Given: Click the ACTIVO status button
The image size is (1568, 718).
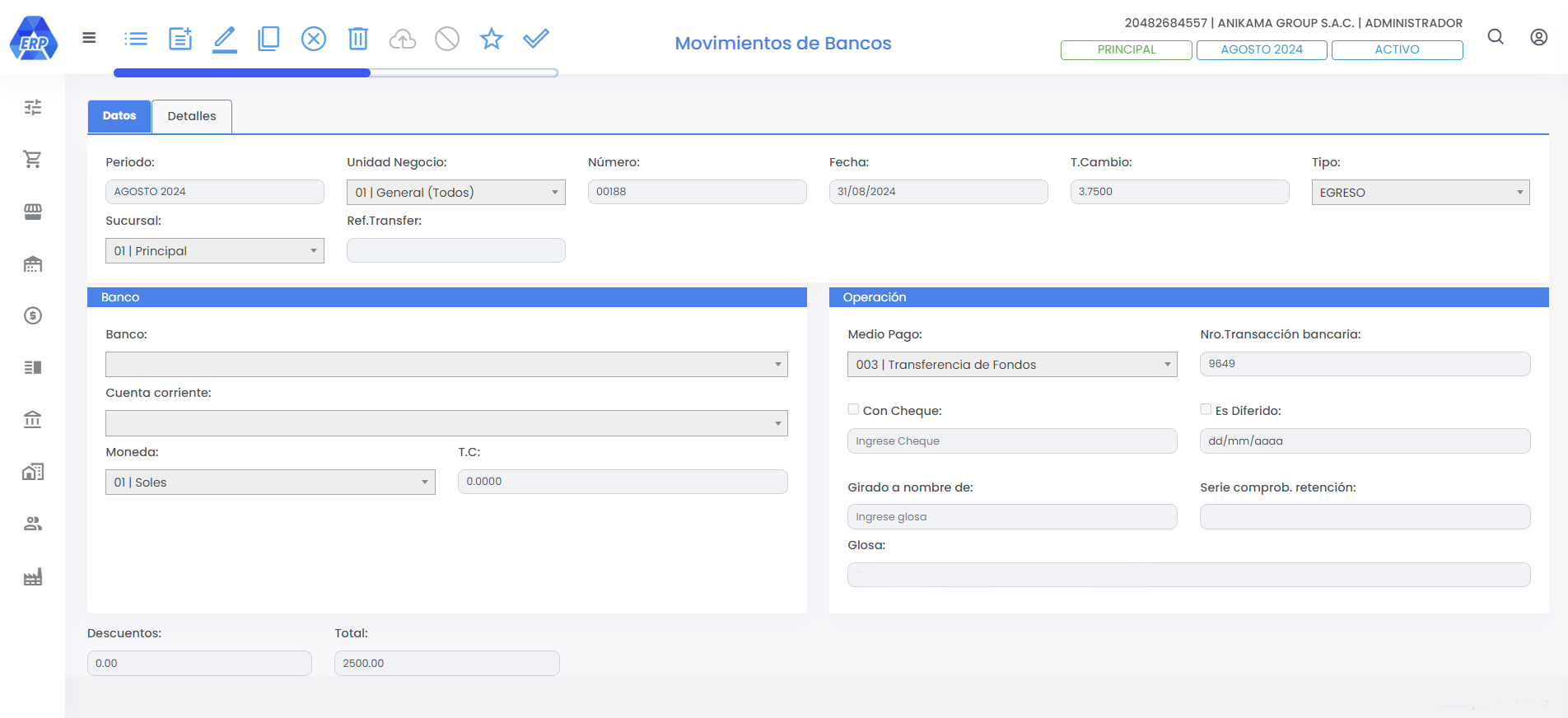Looking at the screenshot, I should tap(1398, 49).
